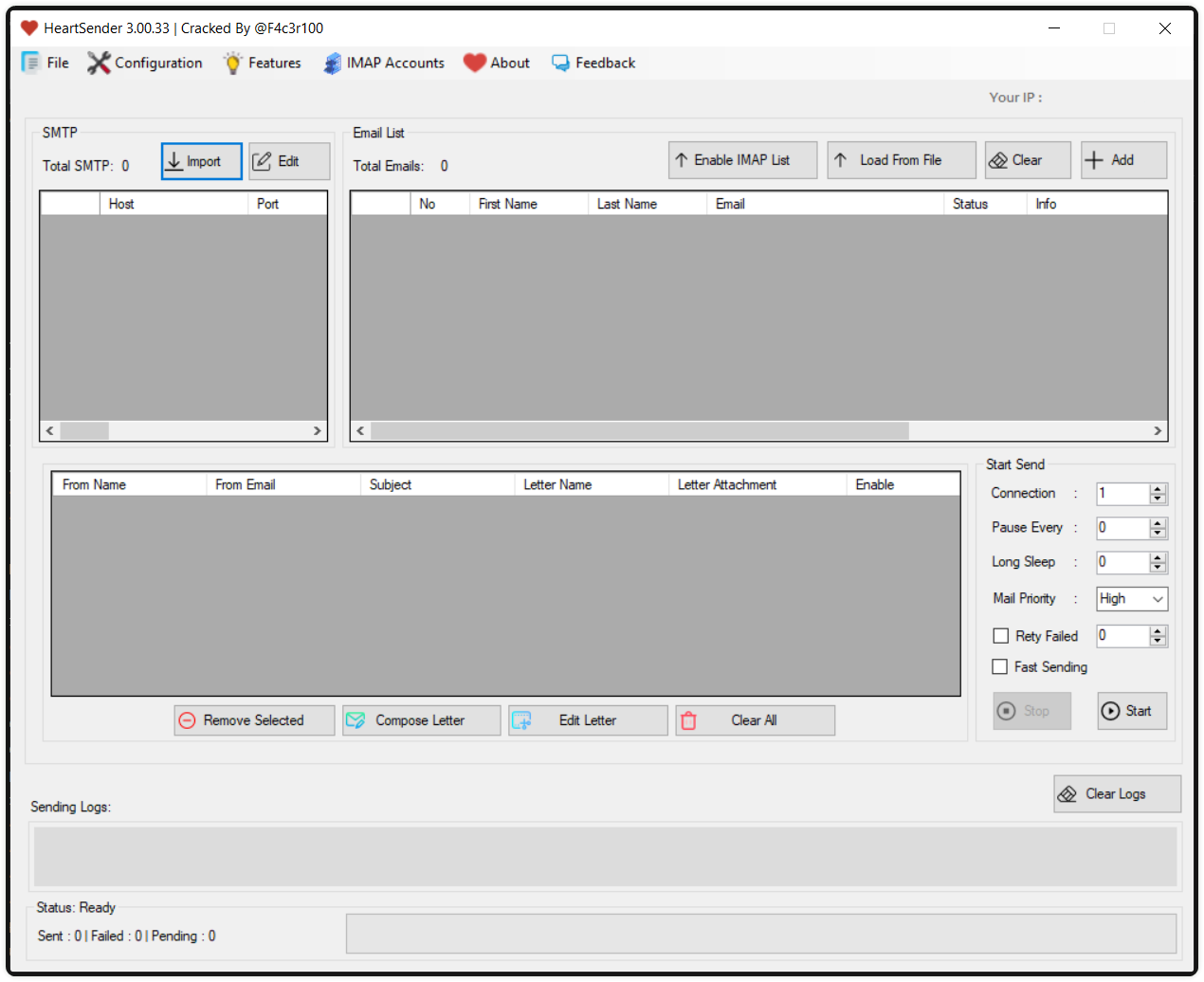Image resolution: width=1204 pixels, height=982 pixels.
Task: Clear the email list with the eraser button
Action: (x=1028, y=160)
